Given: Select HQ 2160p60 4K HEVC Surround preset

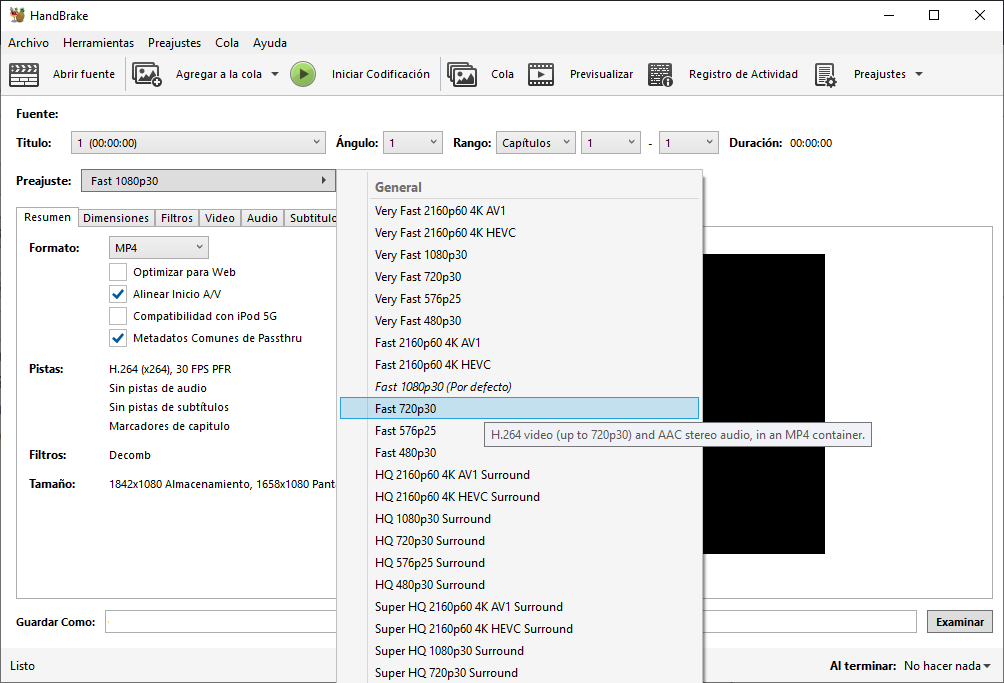Looking at the screenshot, I should (519, 497).
